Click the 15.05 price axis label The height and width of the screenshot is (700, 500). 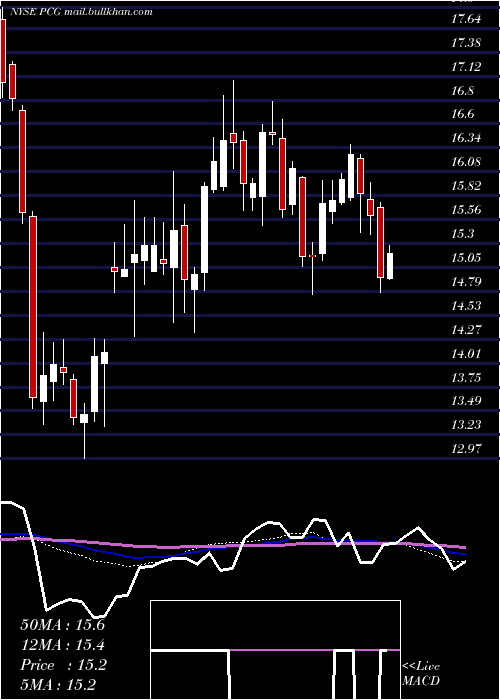(x=466, y=258)
